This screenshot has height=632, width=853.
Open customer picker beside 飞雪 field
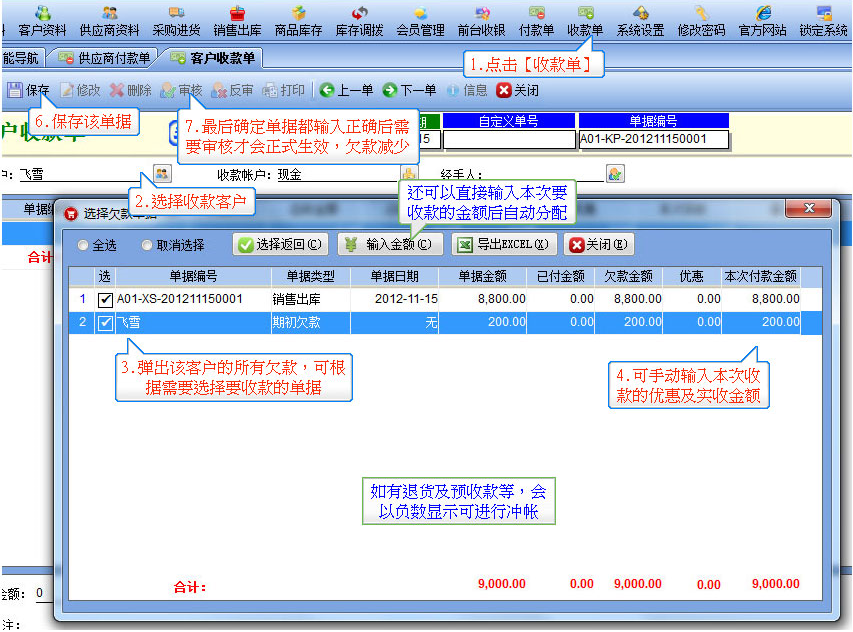162,174
